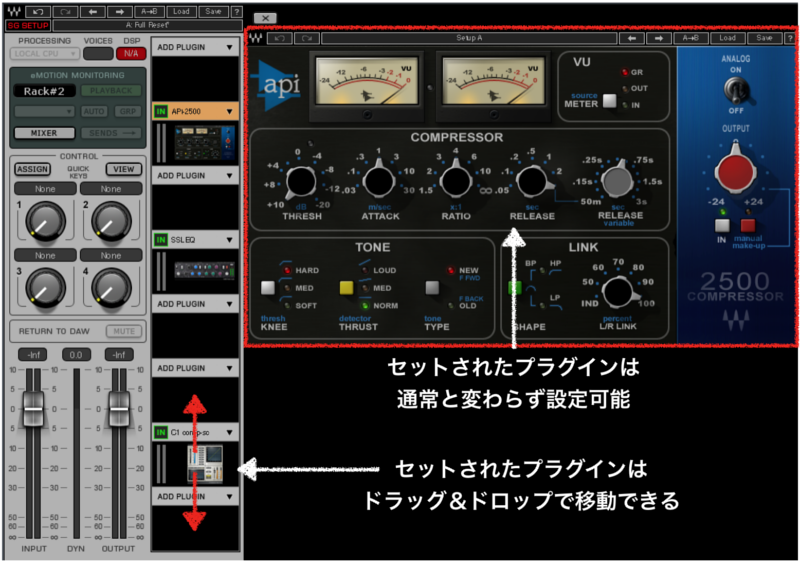Click the A→B copy button in the StudioRack bar
This screenshot has width=800, height=565.
[x=149, y=12]
